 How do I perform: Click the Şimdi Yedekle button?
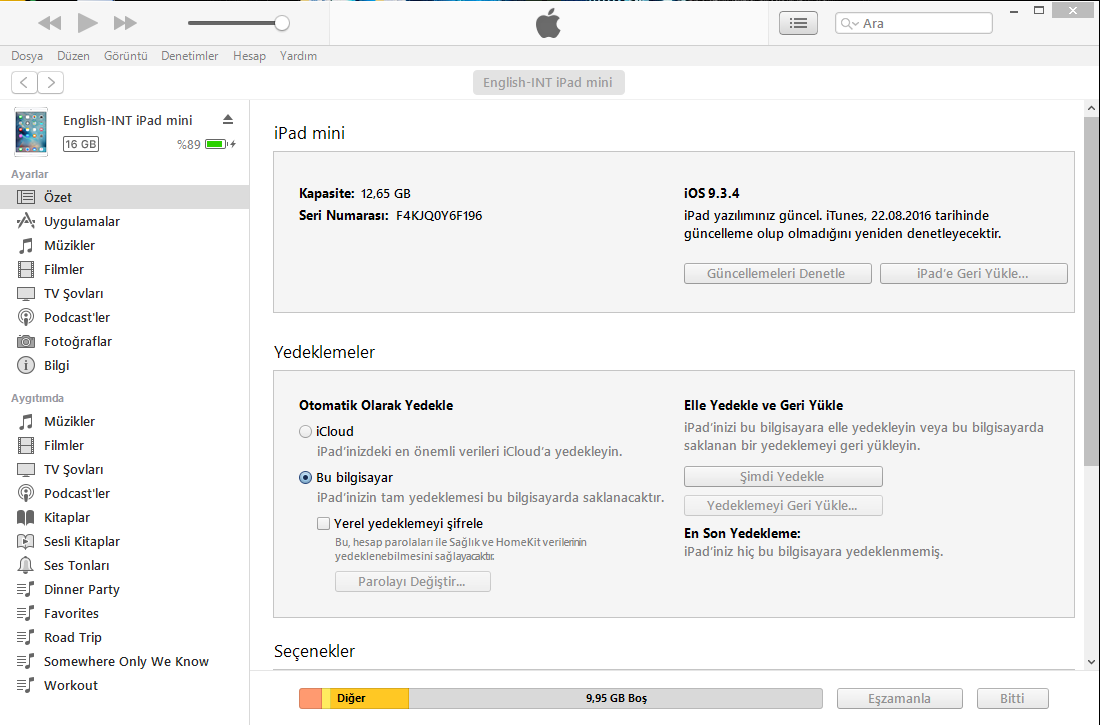click(783, 476)
